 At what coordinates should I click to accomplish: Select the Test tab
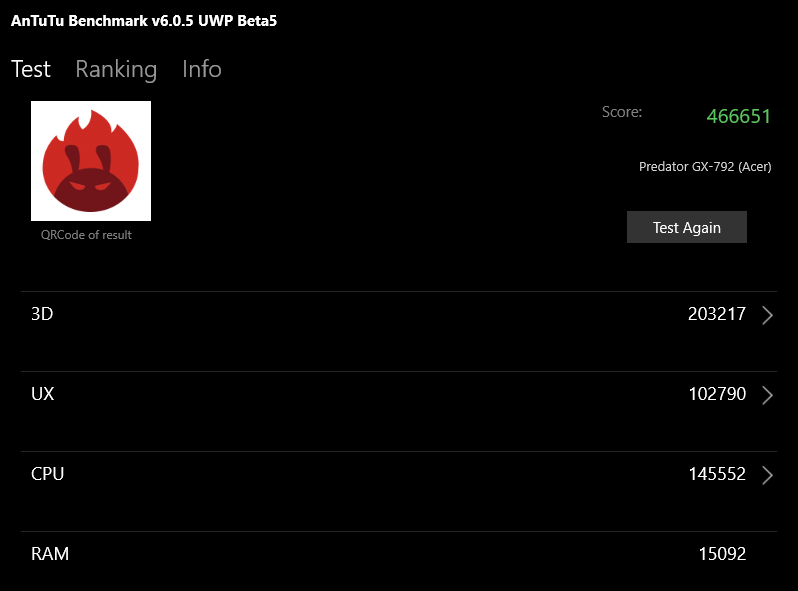pyautogui.click(x=31, y=69)
